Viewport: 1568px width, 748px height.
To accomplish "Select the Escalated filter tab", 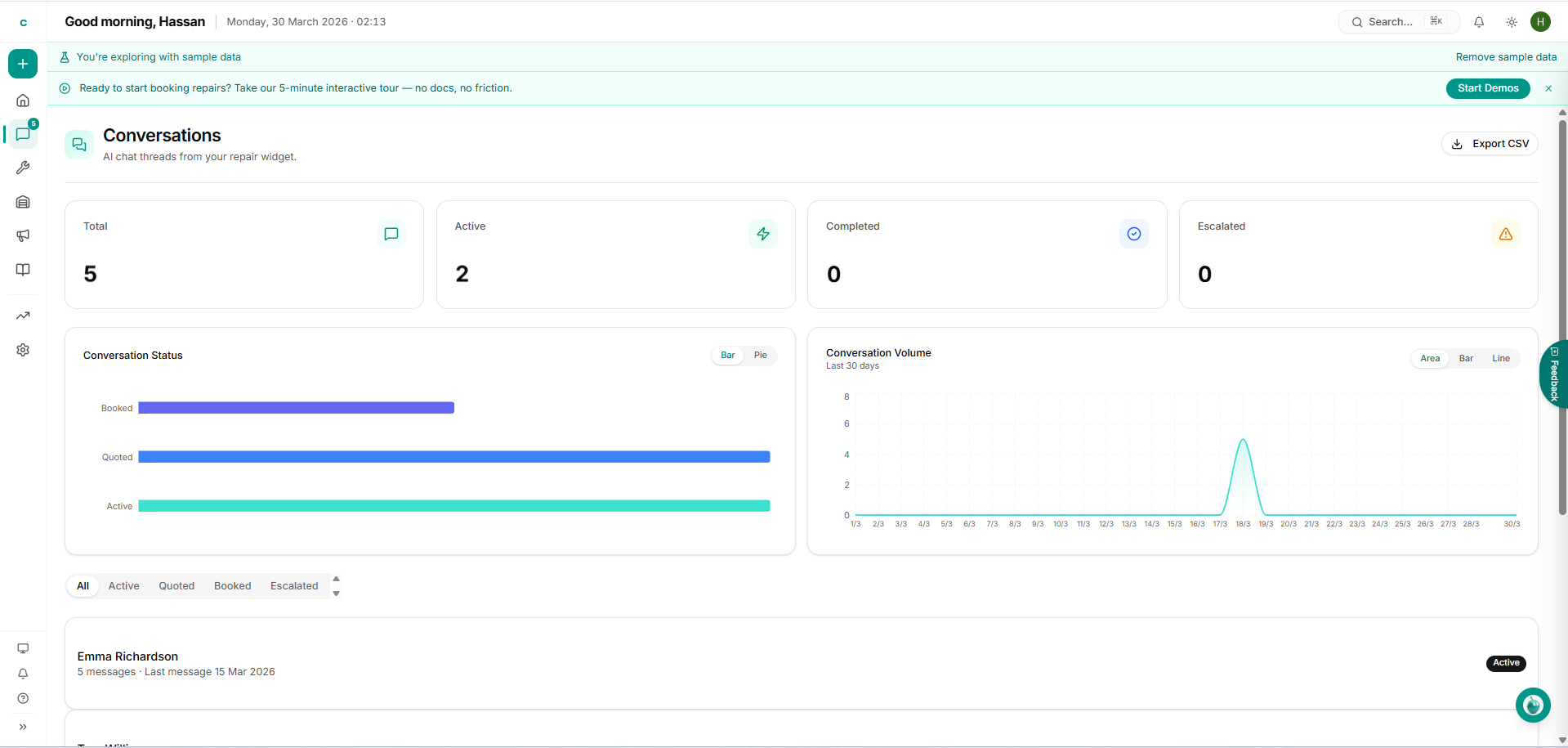I will (294, 586).
